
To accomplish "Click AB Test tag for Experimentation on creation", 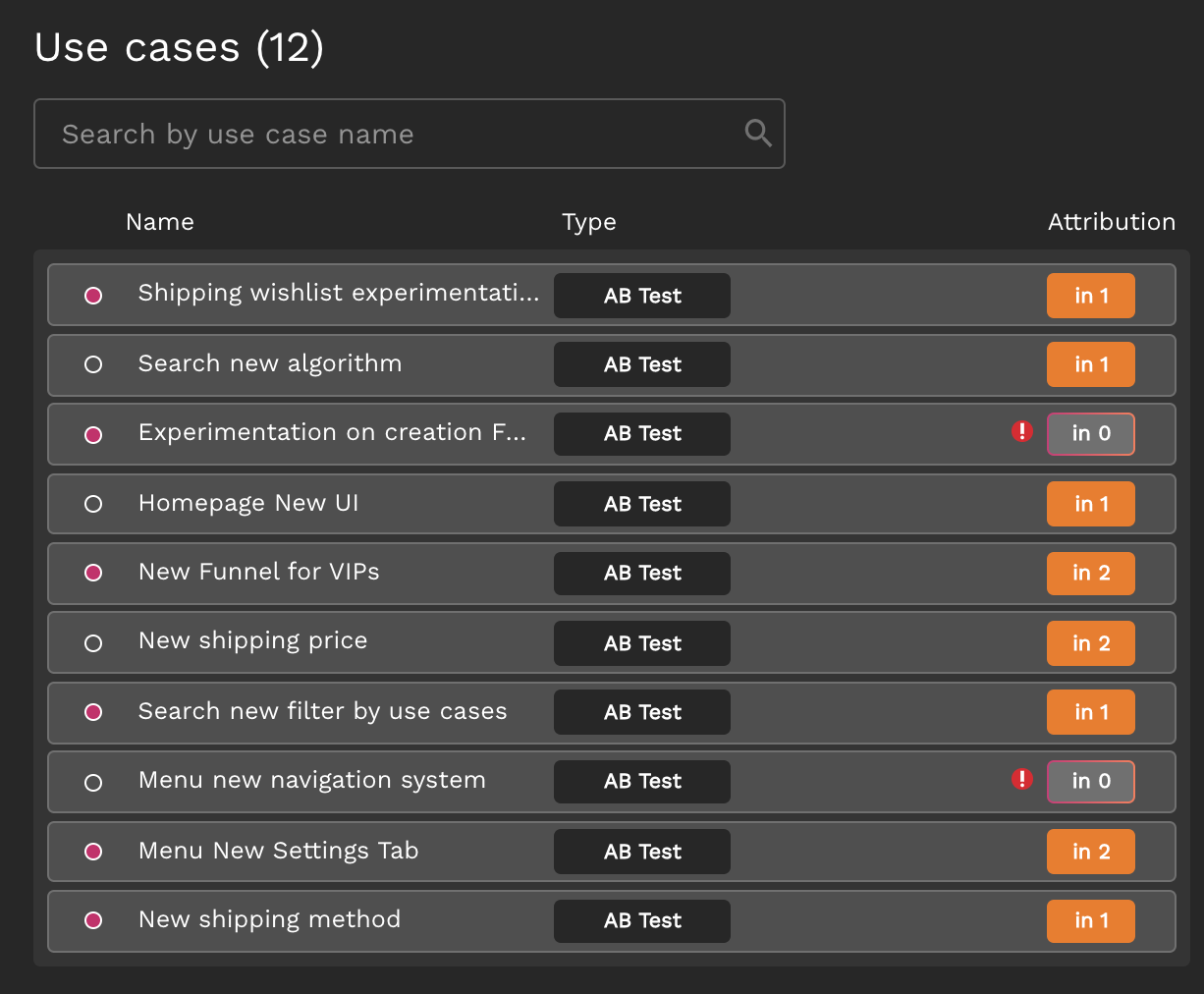I will pos(642,433).
